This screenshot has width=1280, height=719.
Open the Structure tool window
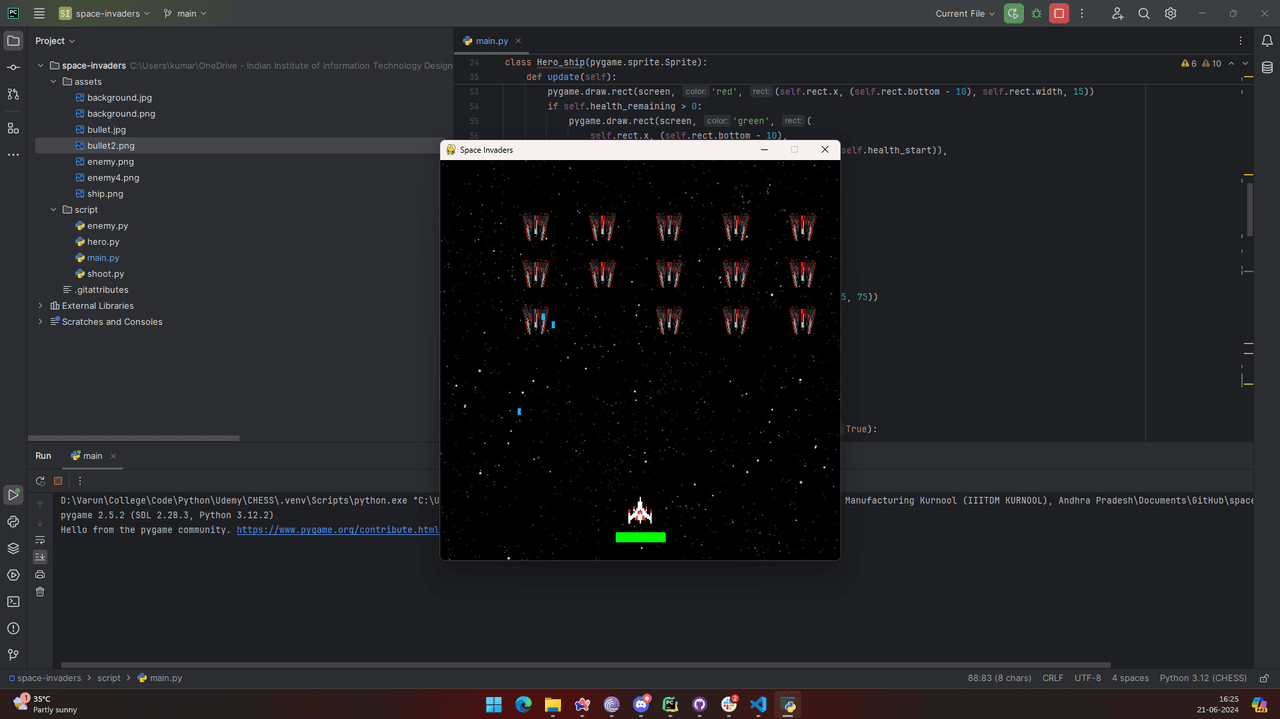tap(13, 128)
